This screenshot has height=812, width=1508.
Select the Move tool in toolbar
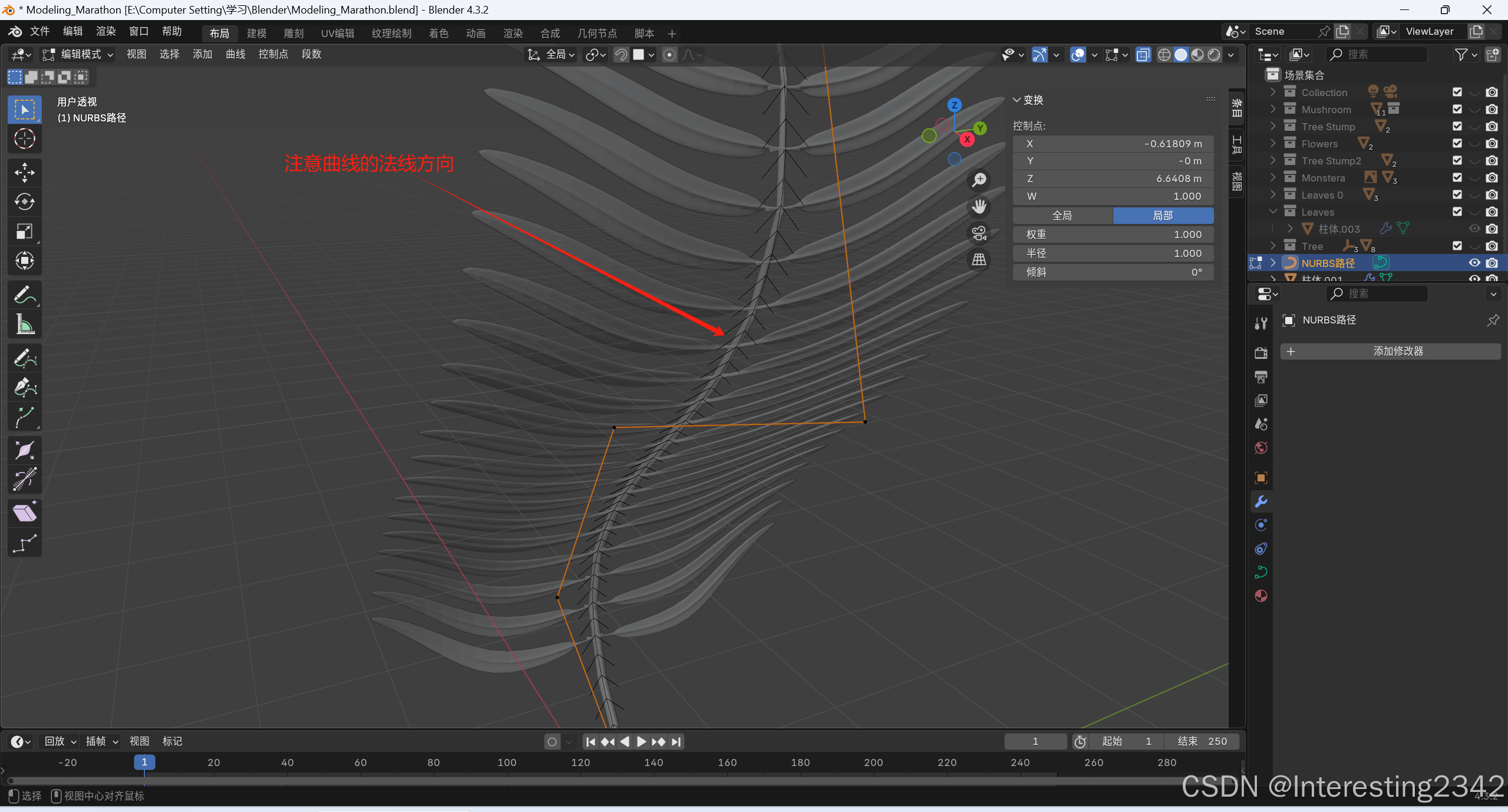[x=24, y=173]
